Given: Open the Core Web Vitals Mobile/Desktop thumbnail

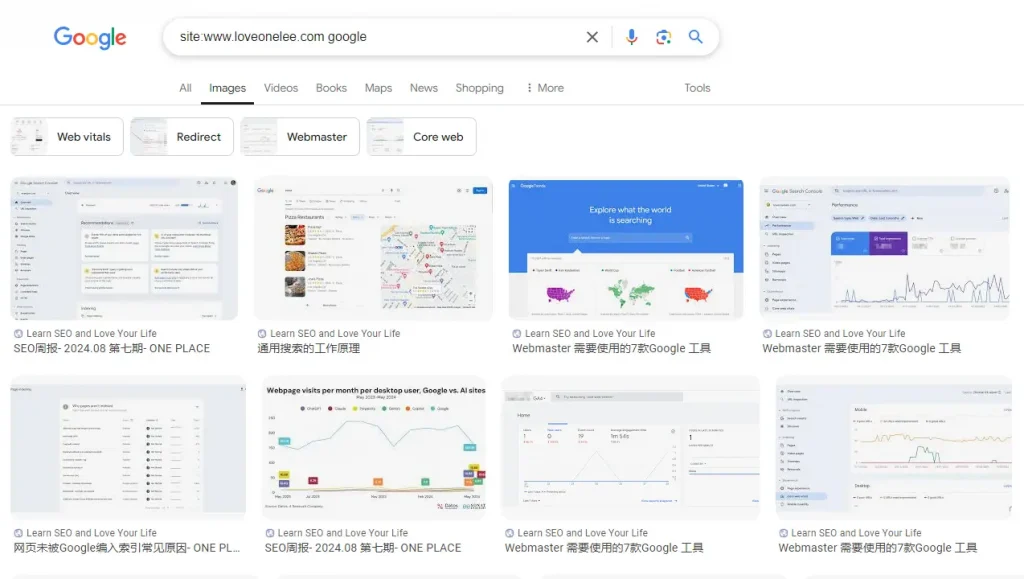Looking at the screenshot, I should (x=893, y=448).
